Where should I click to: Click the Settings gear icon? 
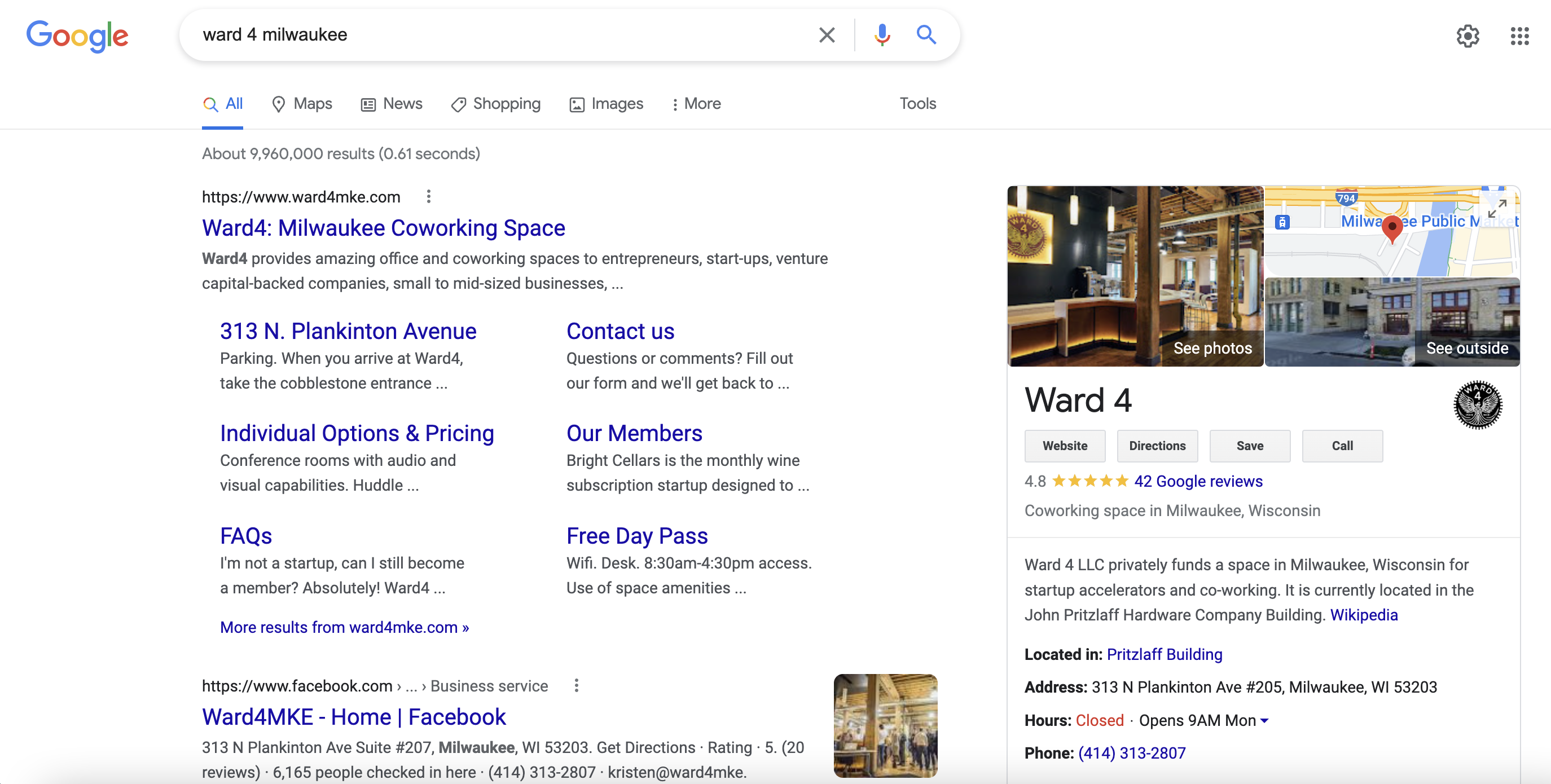[x=1467, y=33]
